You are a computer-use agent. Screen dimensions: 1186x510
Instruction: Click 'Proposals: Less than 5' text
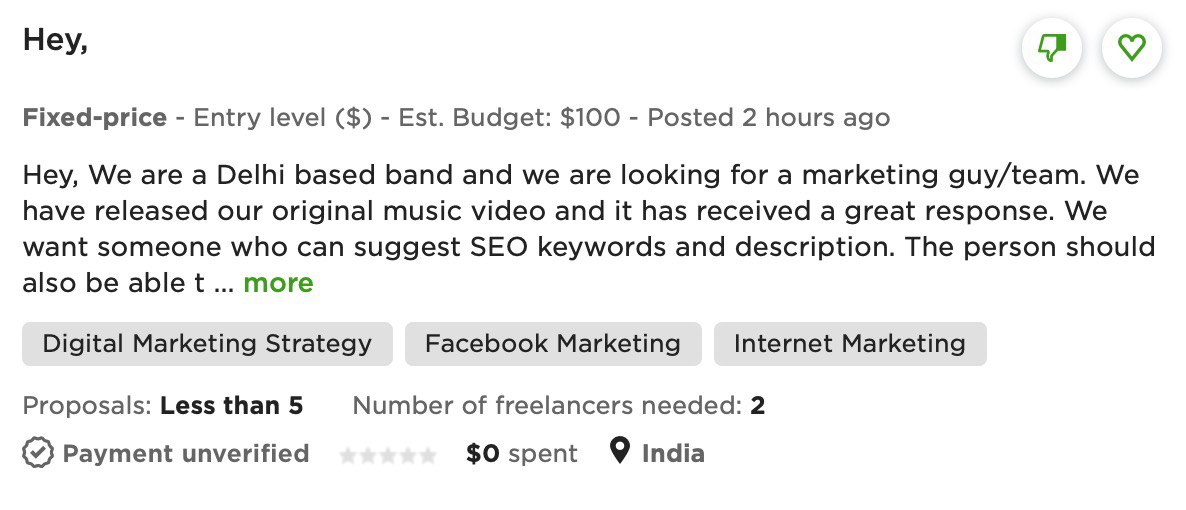coord(162,406)
